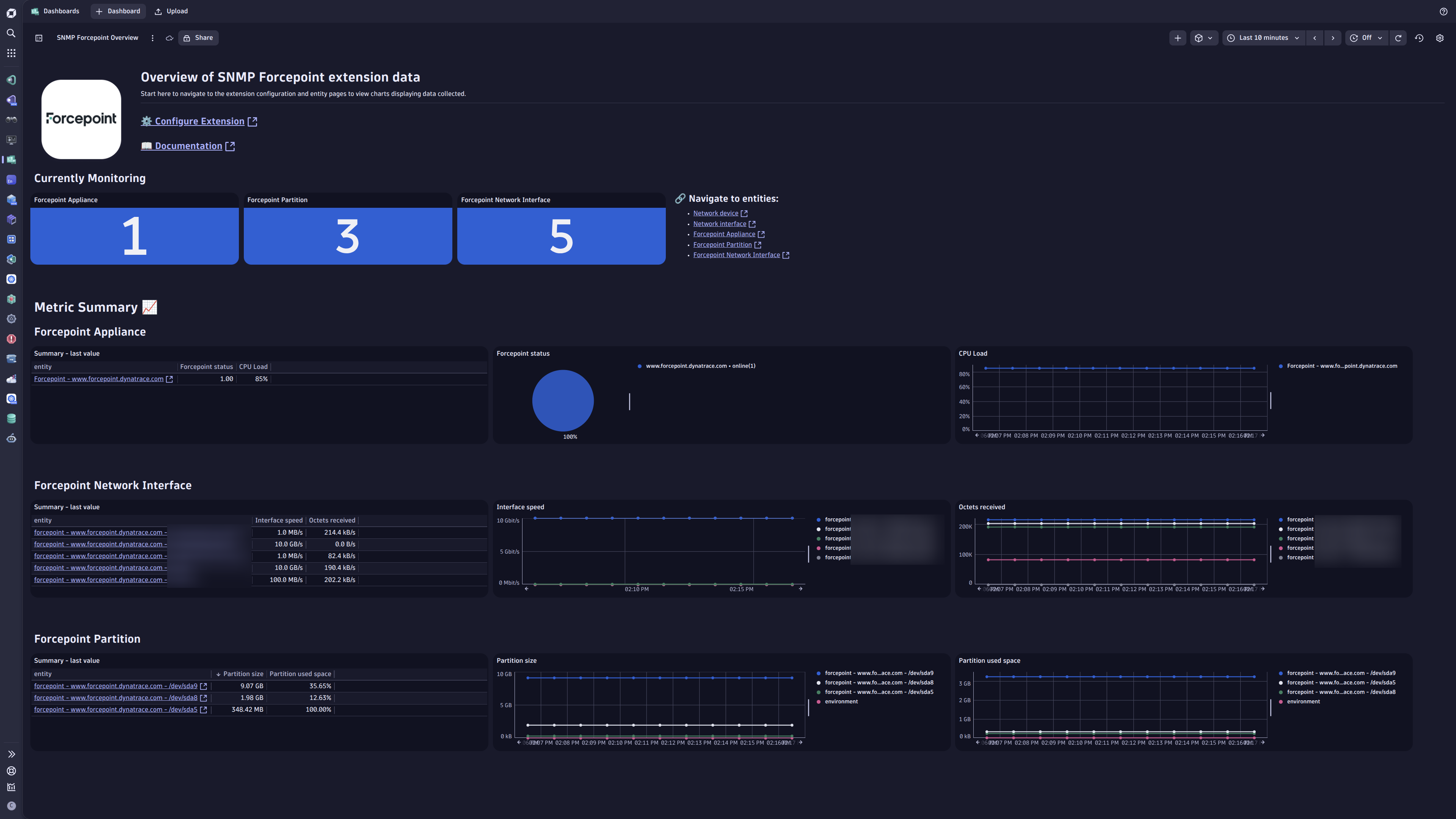Open the red Problems exclamation icon
Screen dimensions: 1456x819
[x=11, y=339]
